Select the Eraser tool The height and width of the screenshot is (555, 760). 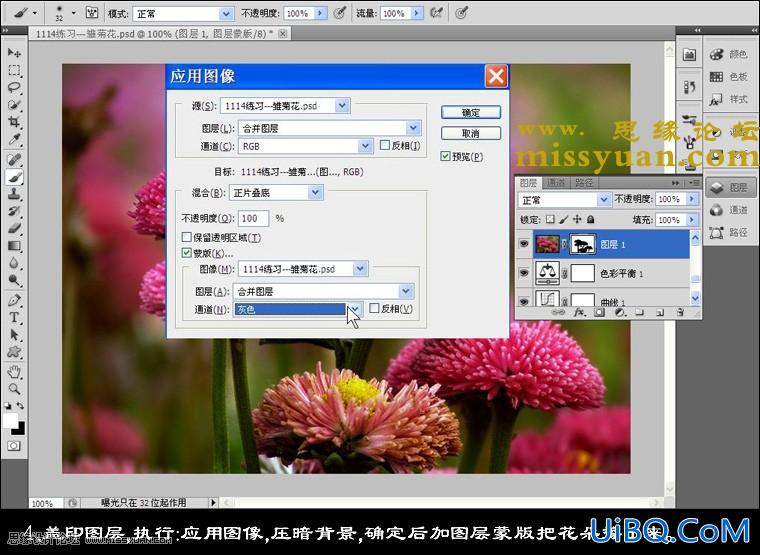tap(14, 228)
